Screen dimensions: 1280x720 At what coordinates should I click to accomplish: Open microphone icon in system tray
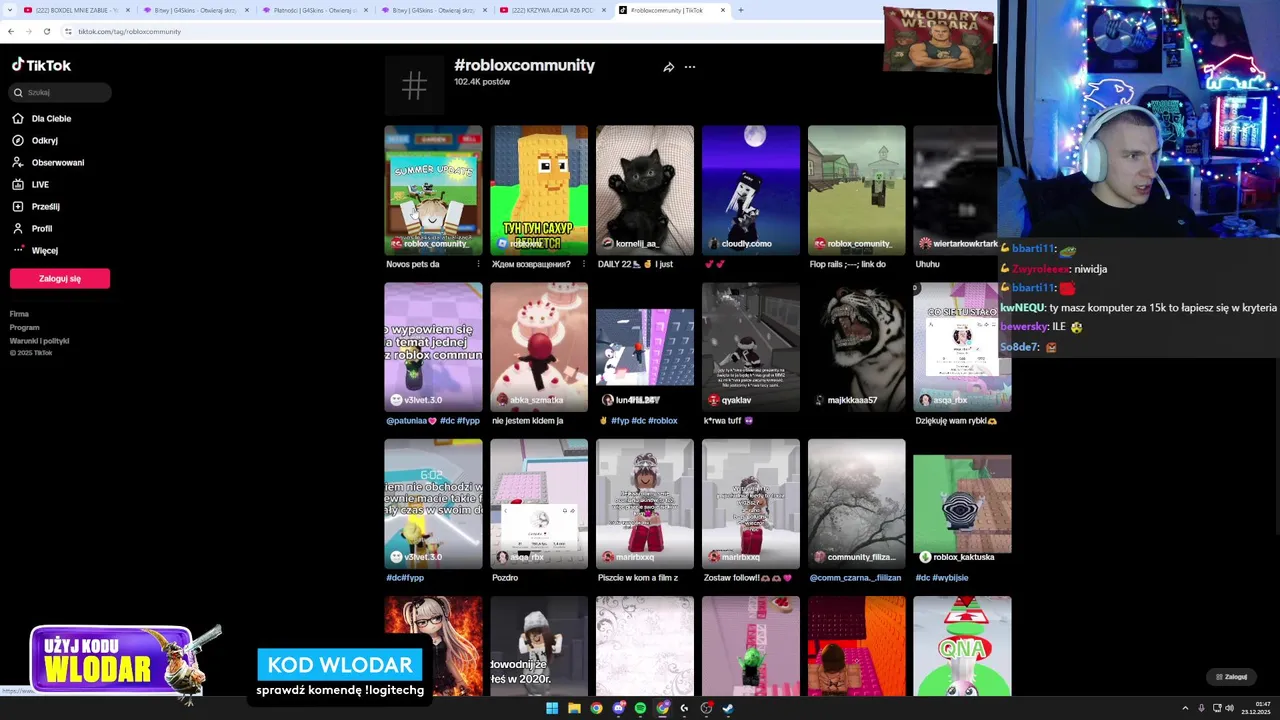1201,708
